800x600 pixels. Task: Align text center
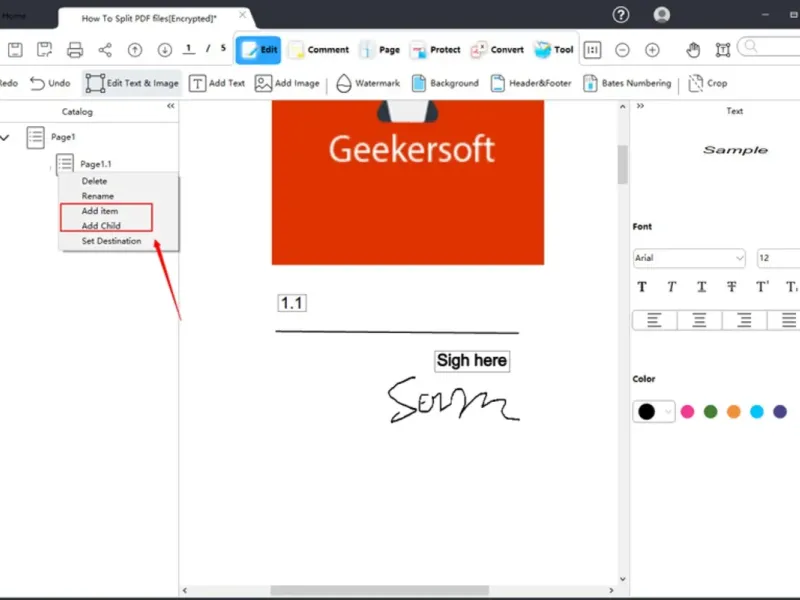(699, 320)
